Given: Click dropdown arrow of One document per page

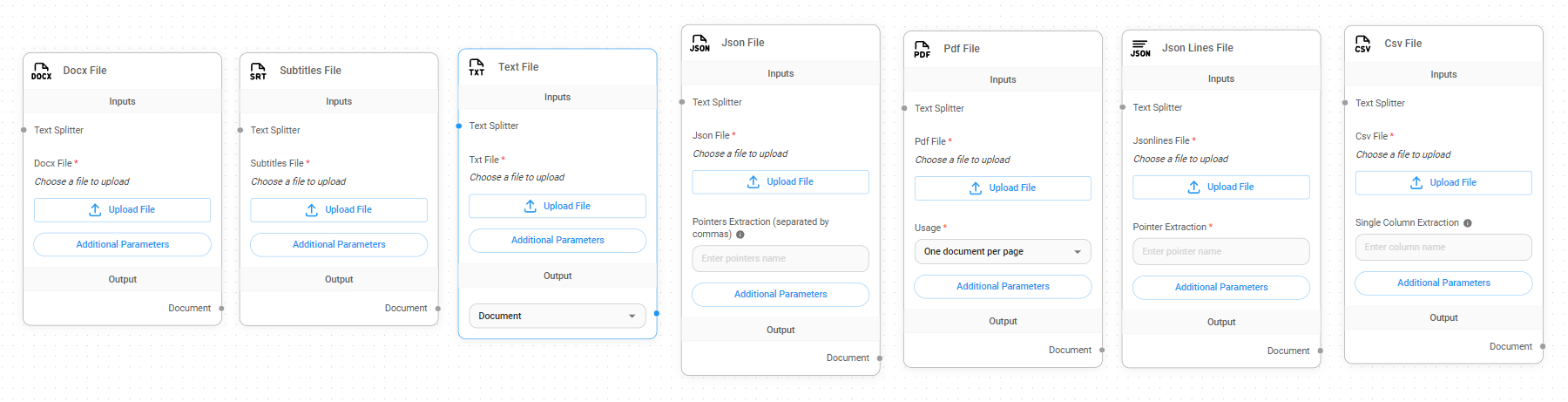Looking at the screenshot, I should [x=1078, y=252].
